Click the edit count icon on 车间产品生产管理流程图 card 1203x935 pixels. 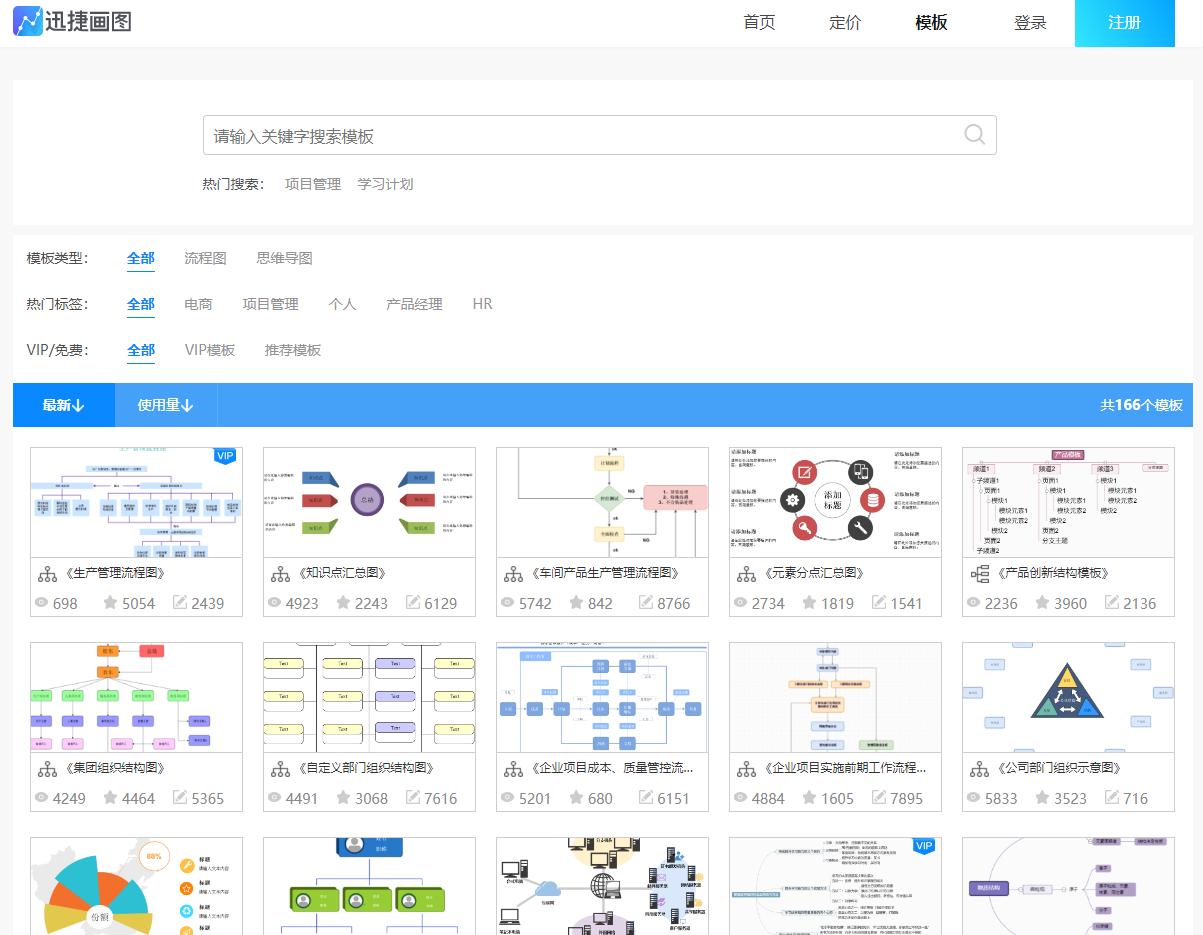coord(643,603)
